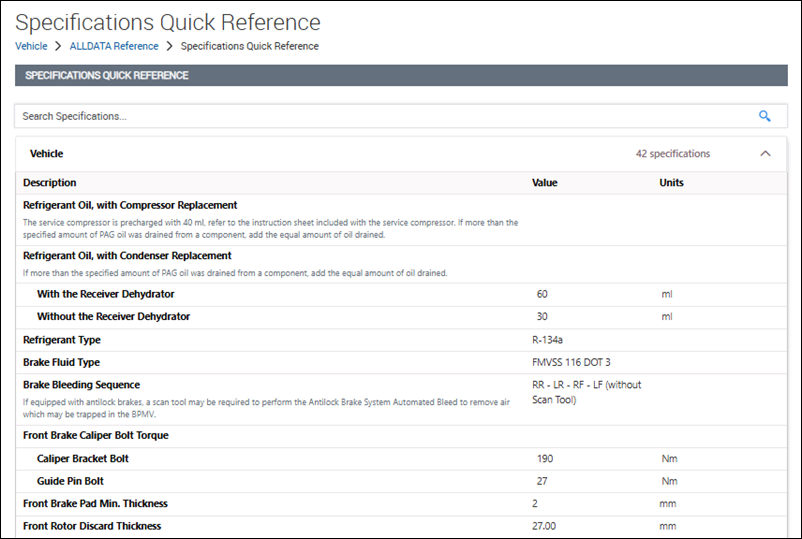Select the Description column header
This screenshot has width=802, height=539.
(50, 183)
